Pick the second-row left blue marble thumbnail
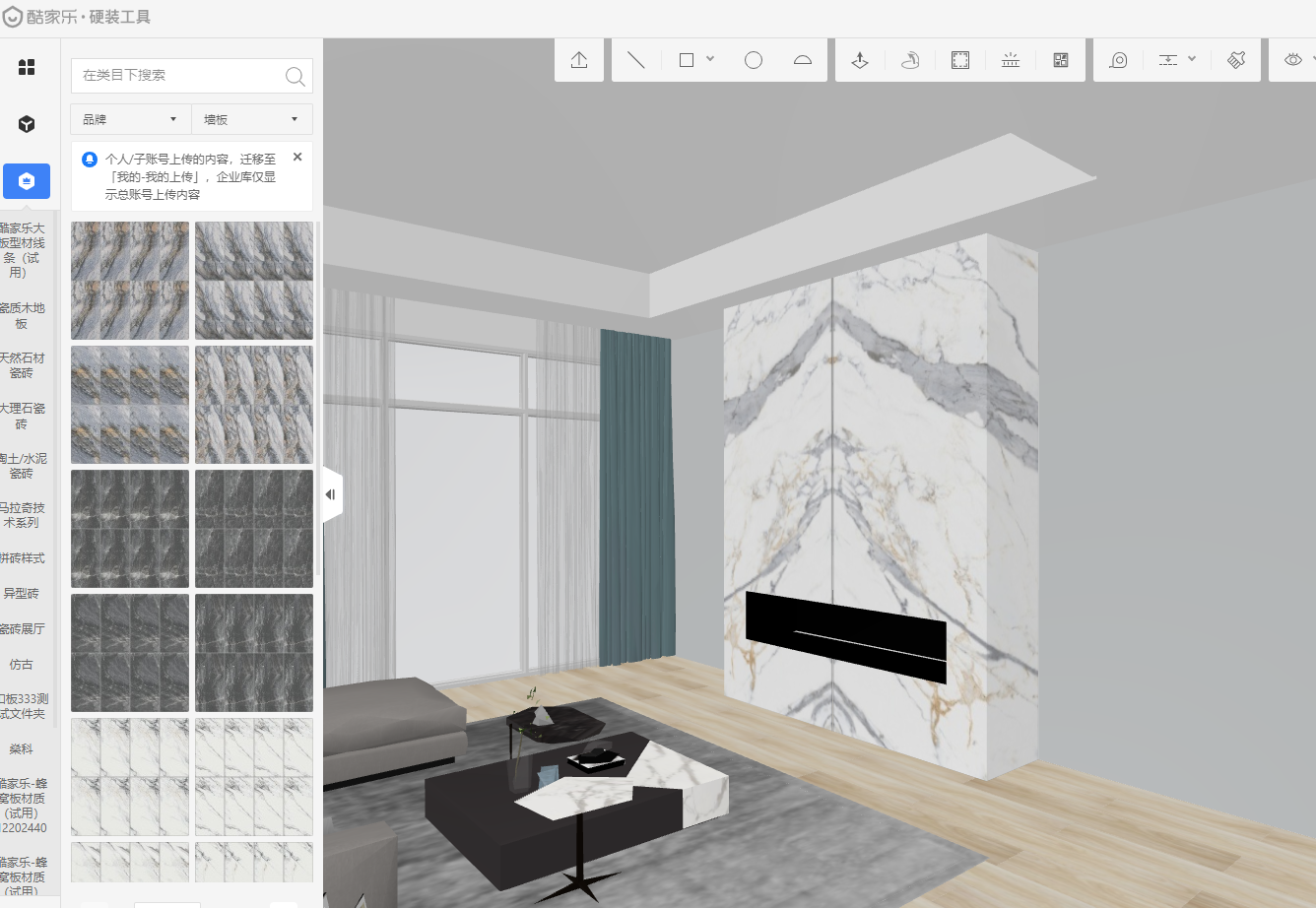Screen dimensions: 1316x908 (x=130, y=405)
